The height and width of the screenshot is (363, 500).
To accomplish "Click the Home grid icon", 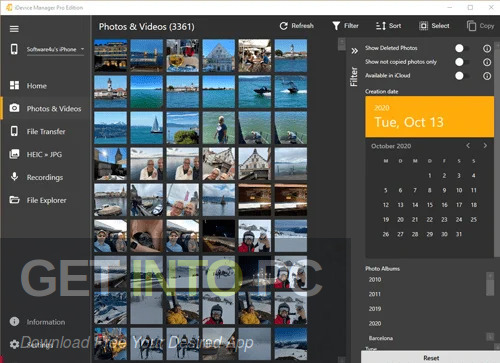I will click(x=14, y=85).
